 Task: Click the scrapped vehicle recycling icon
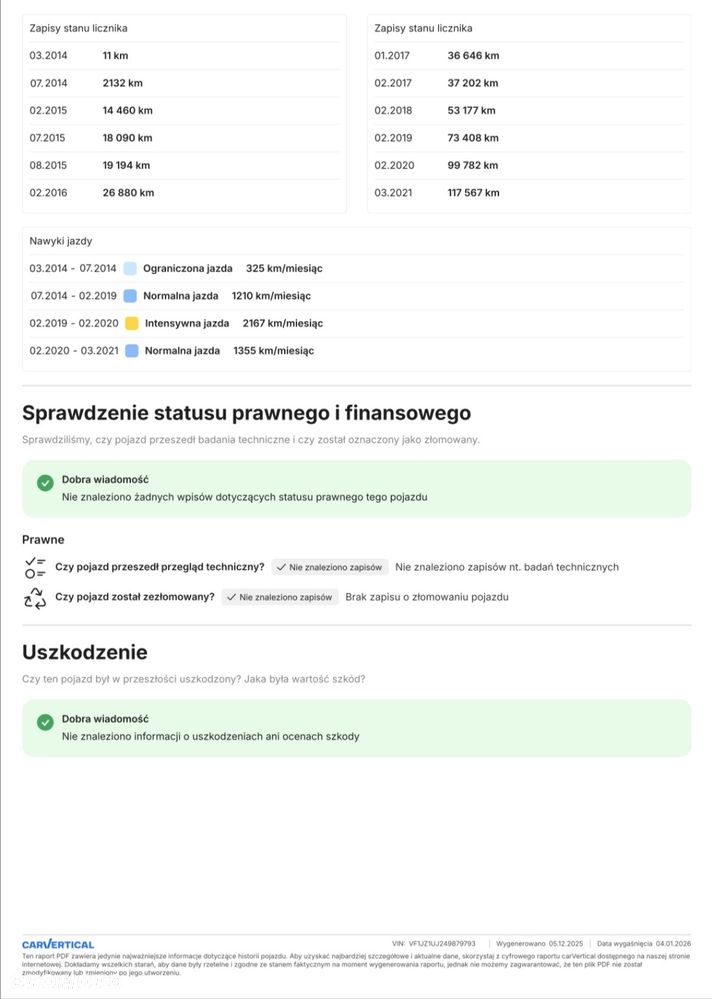[x=35, y=598]
